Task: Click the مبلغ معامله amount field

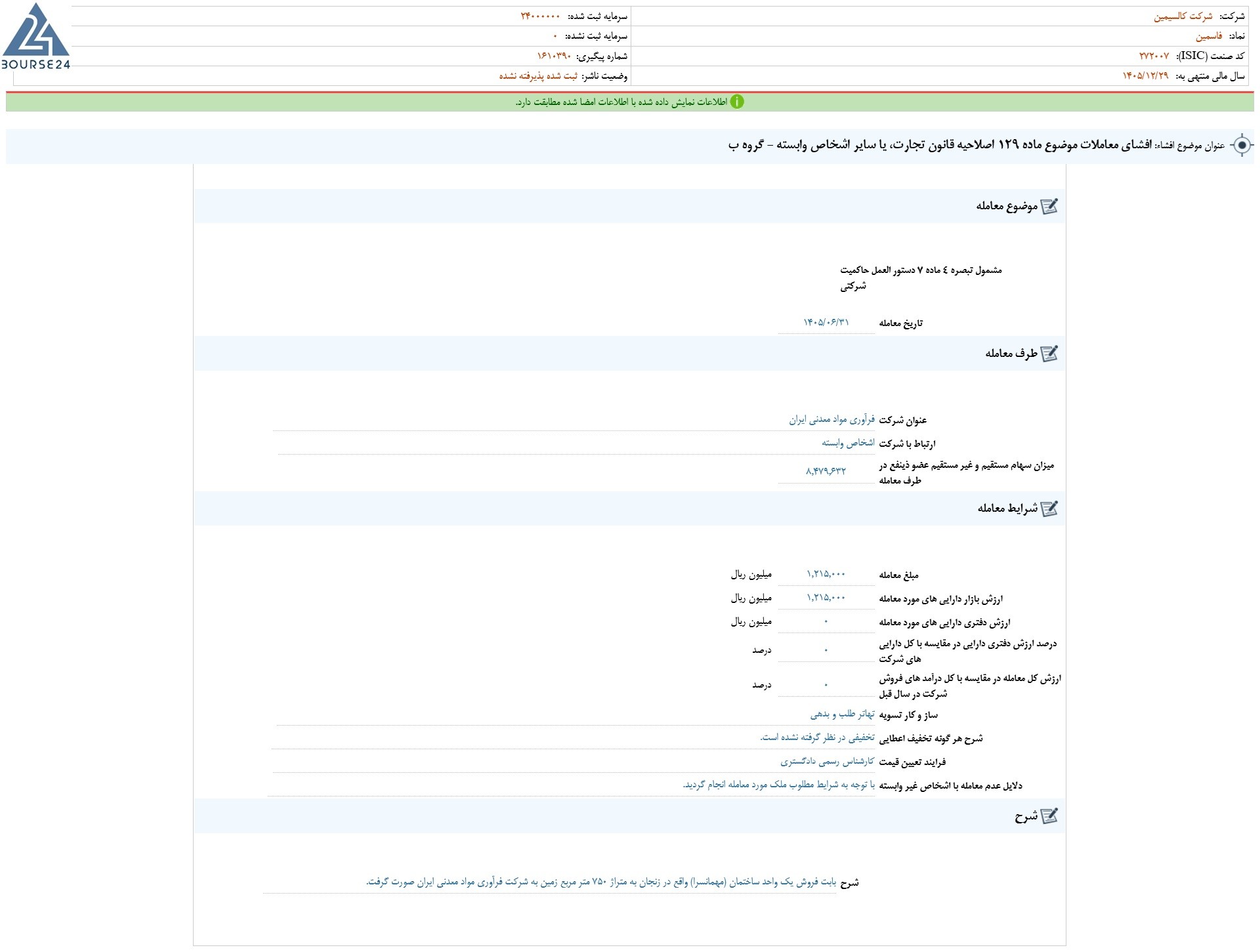Action: tap(826, 574)
